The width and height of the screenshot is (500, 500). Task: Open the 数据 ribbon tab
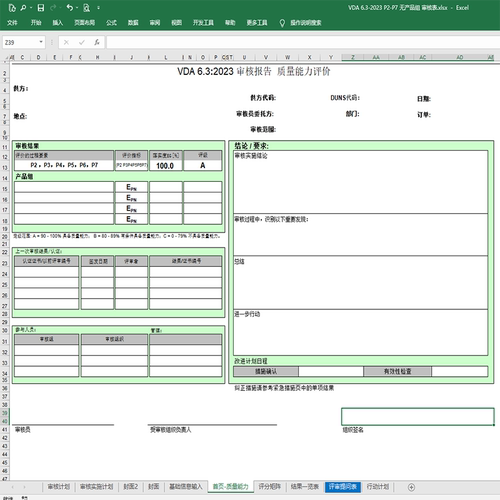(x=133, y=23)
